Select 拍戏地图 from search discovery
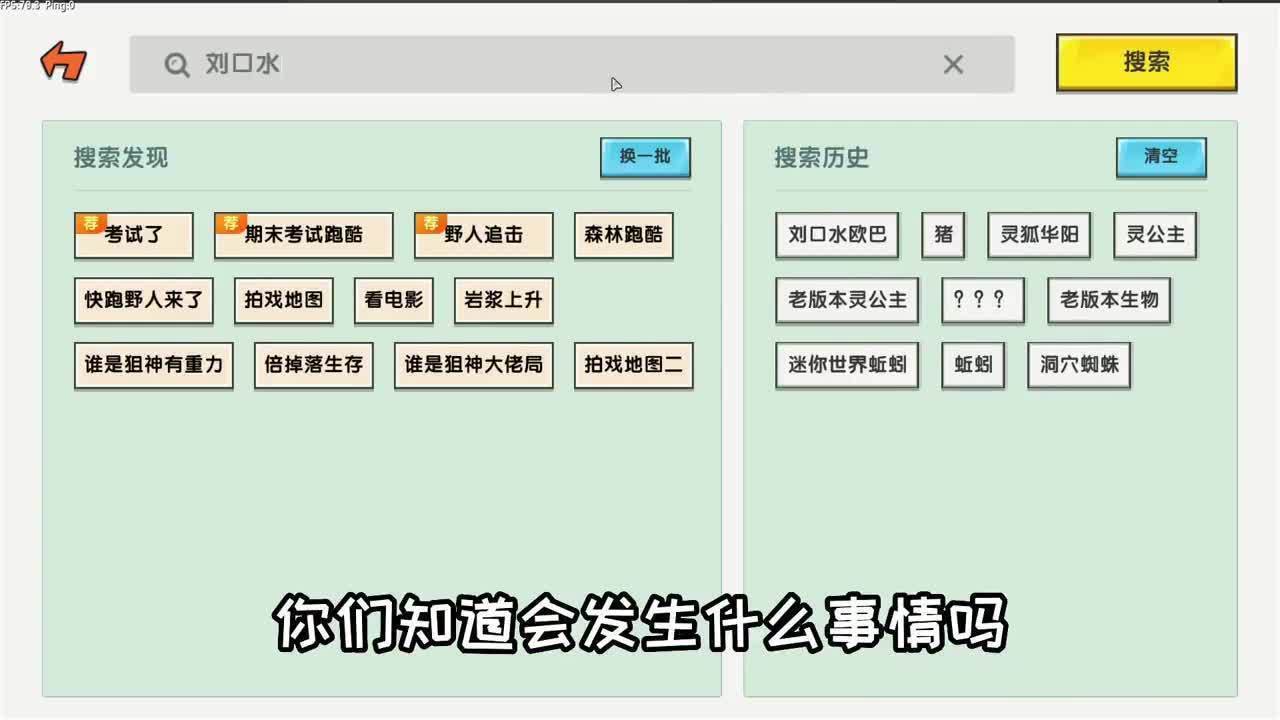1280x720 pixels. coord(283,300)
